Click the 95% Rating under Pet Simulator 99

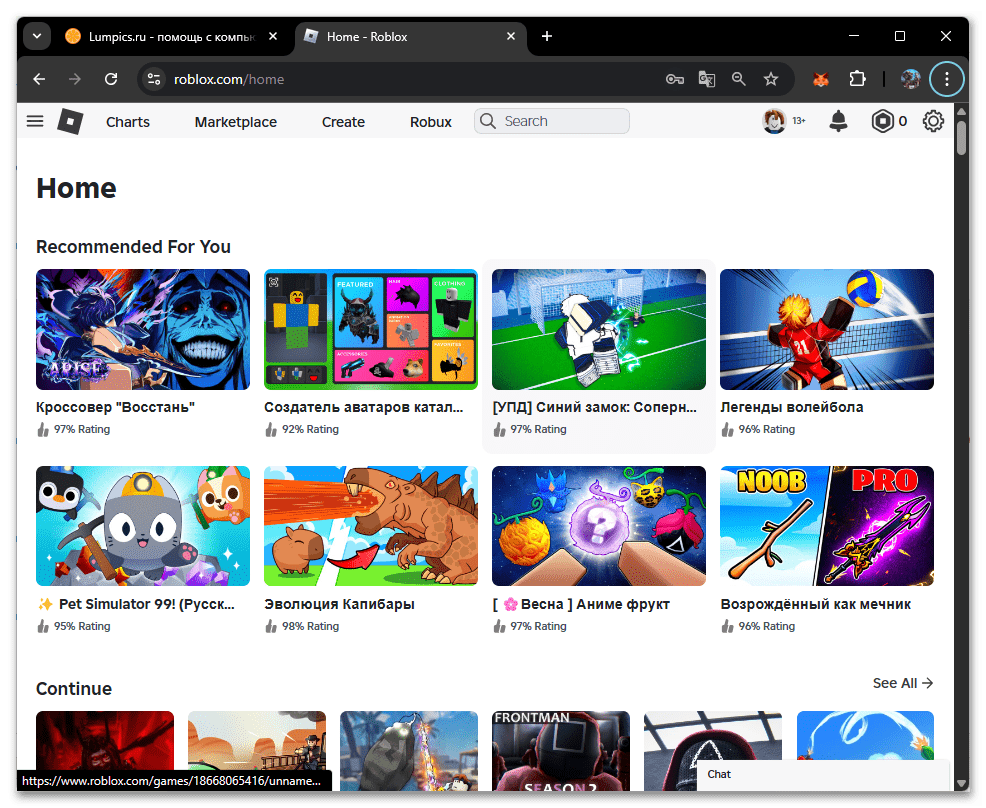[x=74, y=626]
